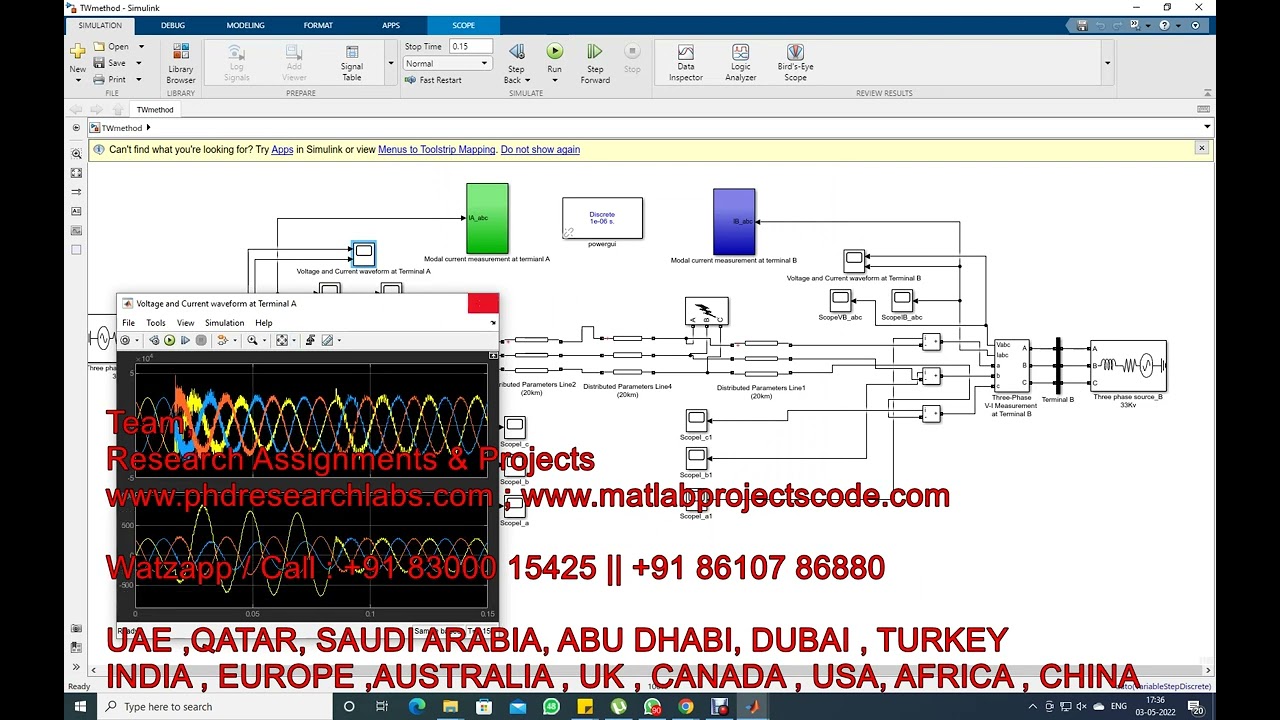Click the ScopeVB_abc block
Viewport: 1280px width, 720px height.
(840, 300)
